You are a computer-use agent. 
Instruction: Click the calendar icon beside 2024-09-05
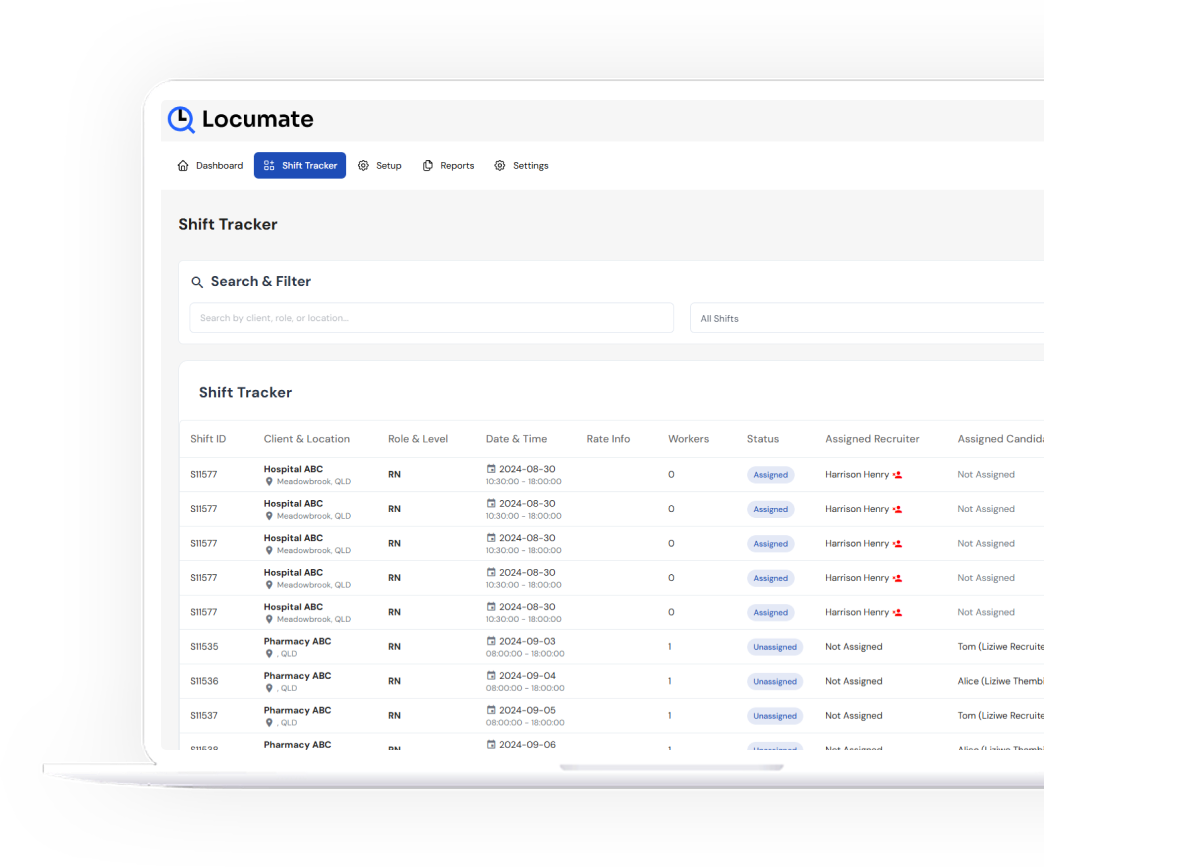pos(491,710)
